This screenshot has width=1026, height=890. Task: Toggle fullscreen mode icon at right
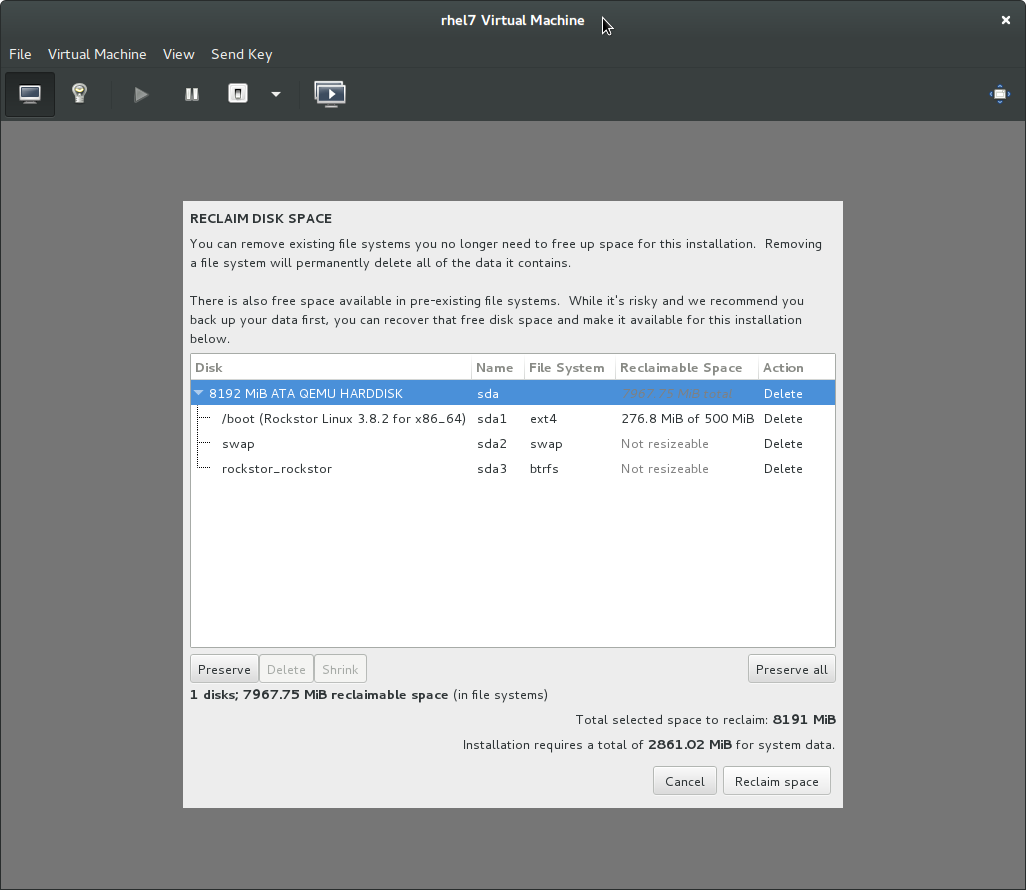tap(999, 94)
